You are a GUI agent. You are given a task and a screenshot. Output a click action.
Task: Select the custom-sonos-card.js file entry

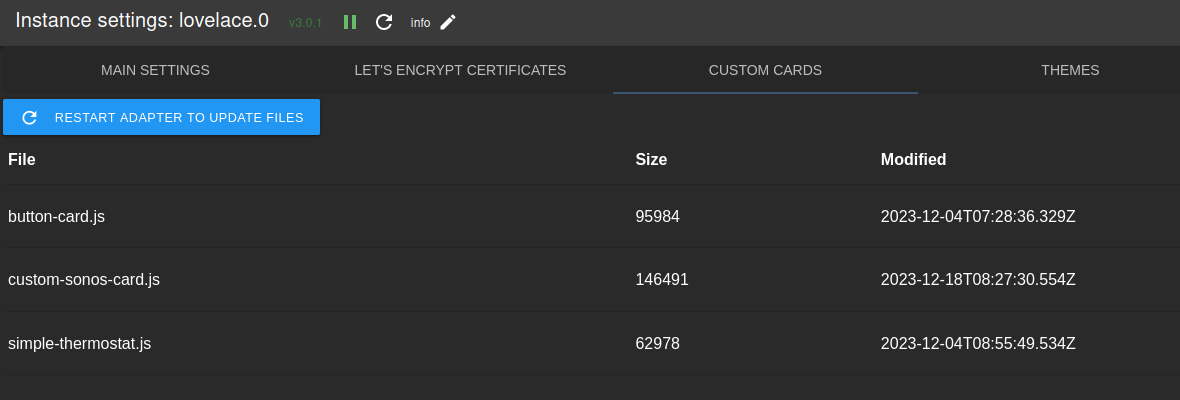tap(84, 280)
